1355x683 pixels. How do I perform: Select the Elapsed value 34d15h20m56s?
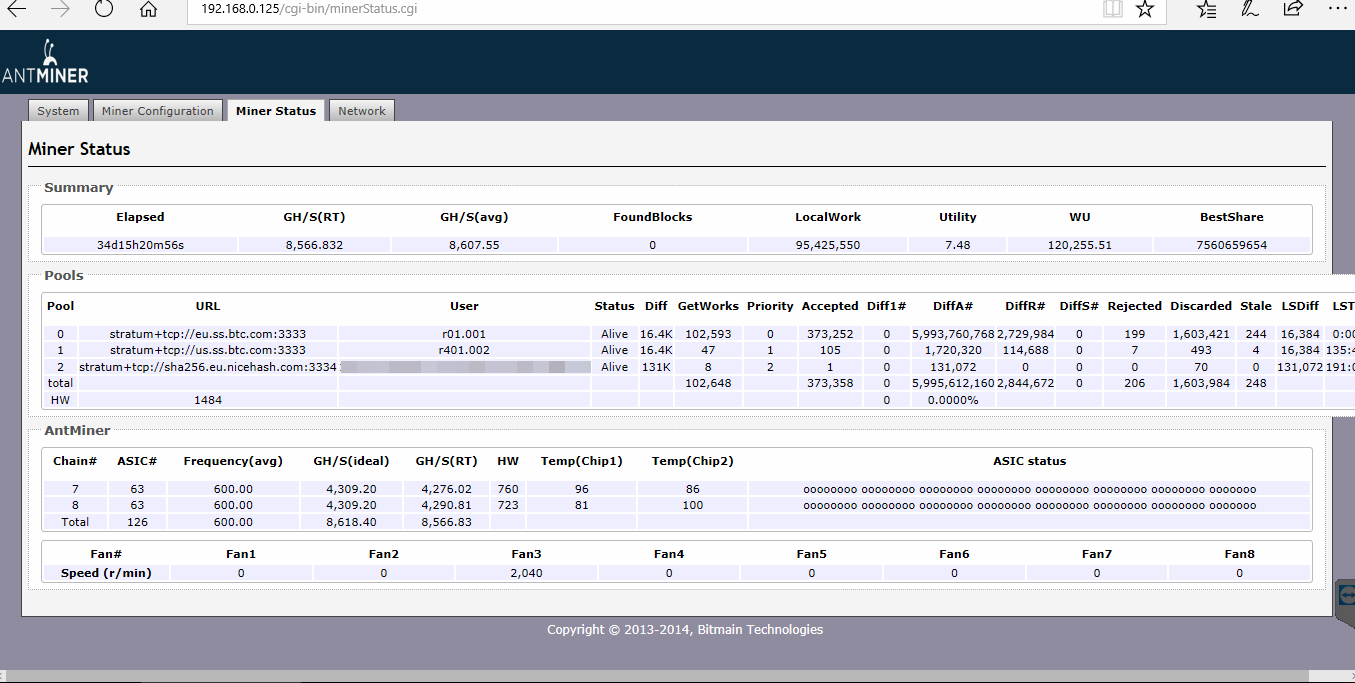click(x=140, y=245)
